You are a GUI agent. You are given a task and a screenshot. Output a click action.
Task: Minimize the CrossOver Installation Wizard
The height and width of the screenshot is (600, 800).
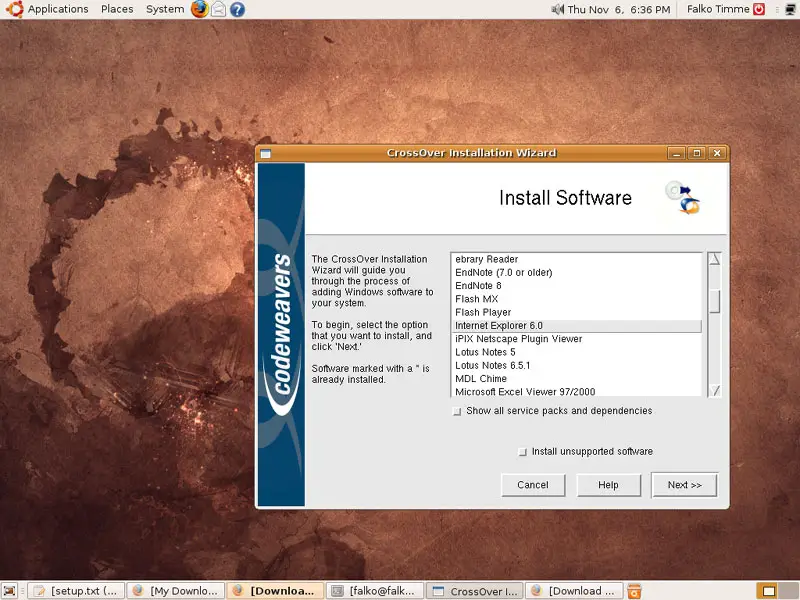(x=677, y=153)
